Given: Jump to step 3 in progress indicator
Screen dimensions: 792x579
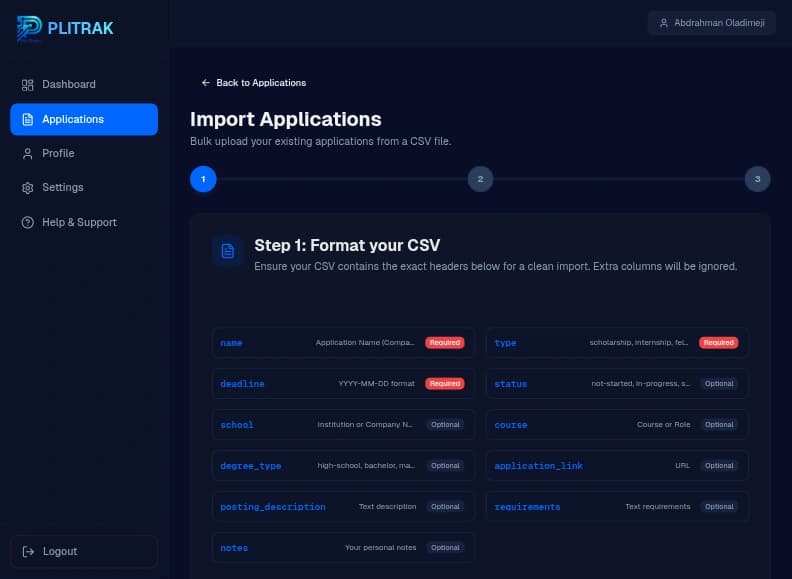Looking at the screenshot, I should tap(757, 179).
